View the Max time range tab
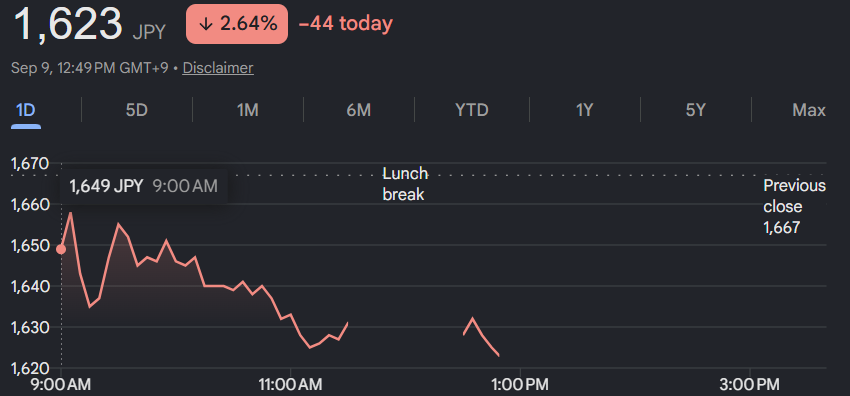Viewport: 850px width, 396px height. pos(809,111)
